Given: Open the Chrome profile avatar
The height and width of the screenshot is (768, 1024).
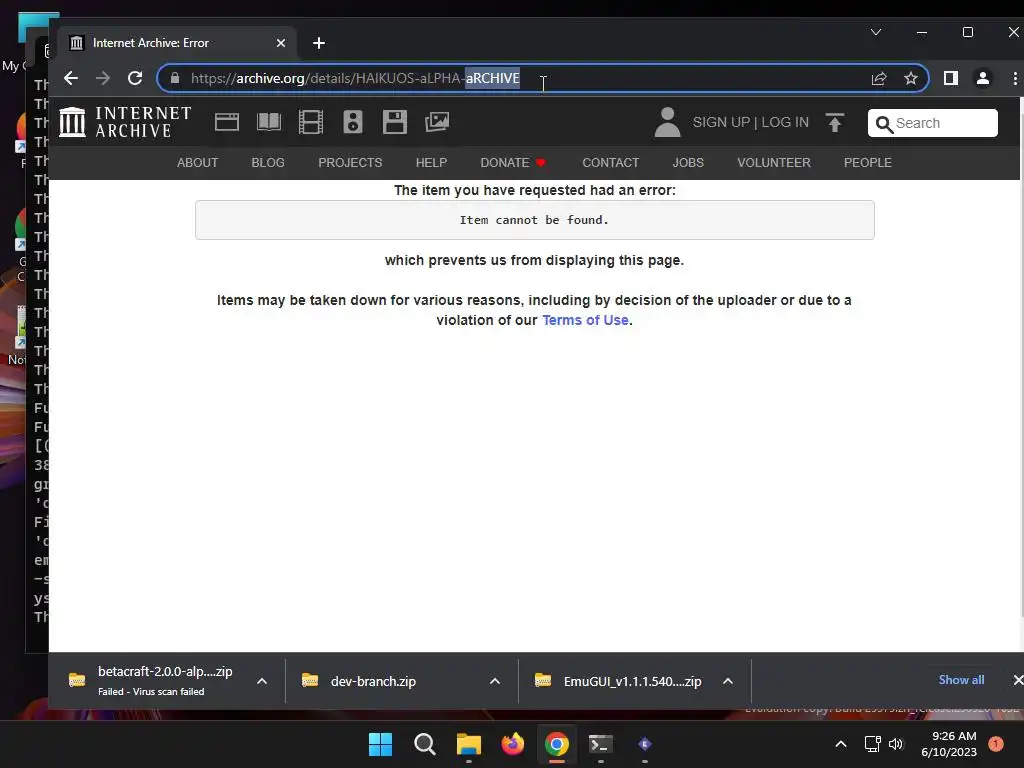Looking at the screenshot, I should tap(983, 78).
